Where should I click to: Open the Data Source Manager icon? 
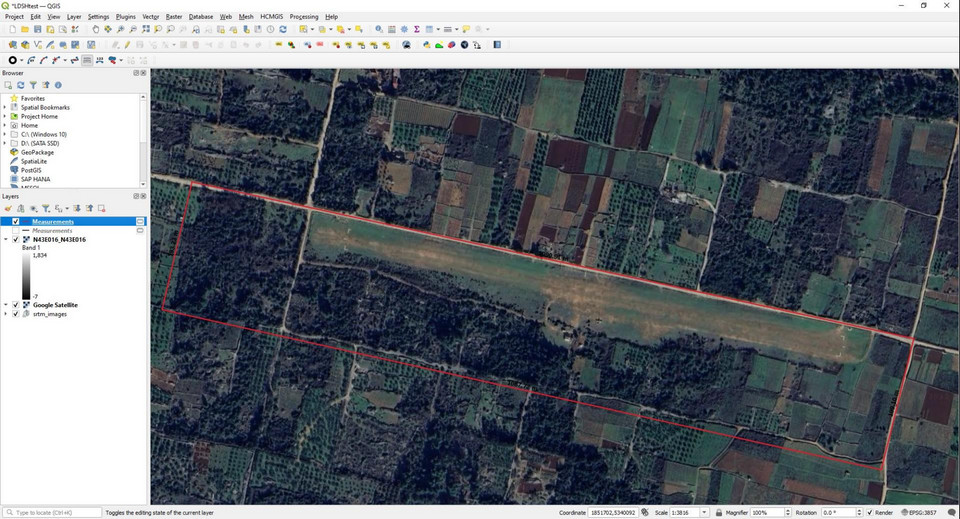(x=12, y=45)
